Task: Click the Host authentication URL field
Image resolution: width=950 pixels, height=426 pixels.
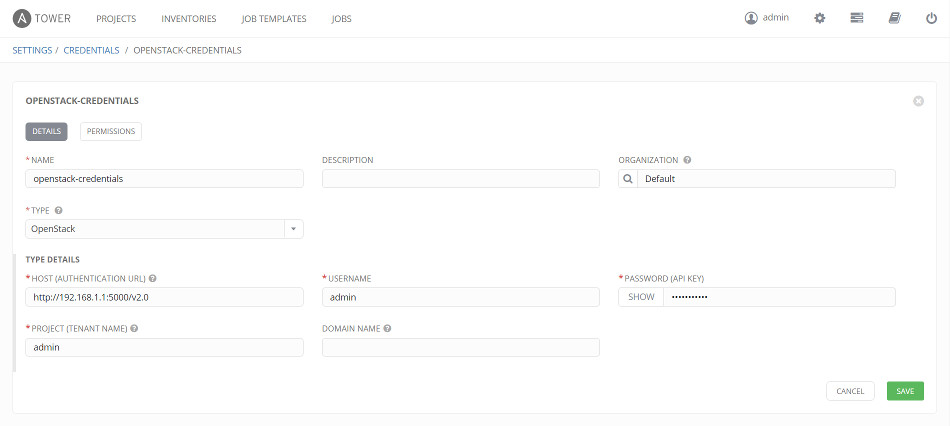Action: (x=164, y=297)
